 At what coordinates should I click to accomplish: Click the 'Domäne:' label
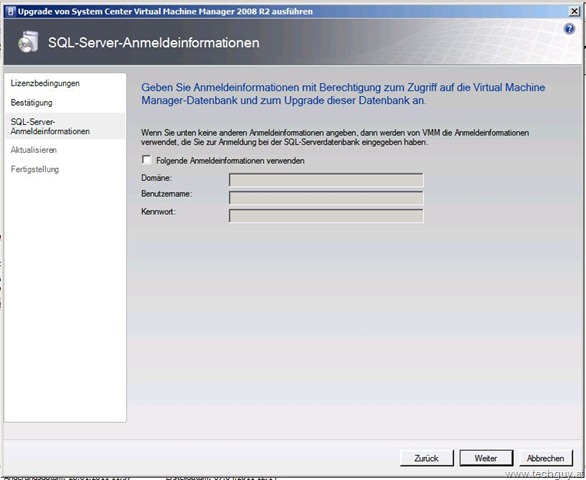[x=157, y=178]
